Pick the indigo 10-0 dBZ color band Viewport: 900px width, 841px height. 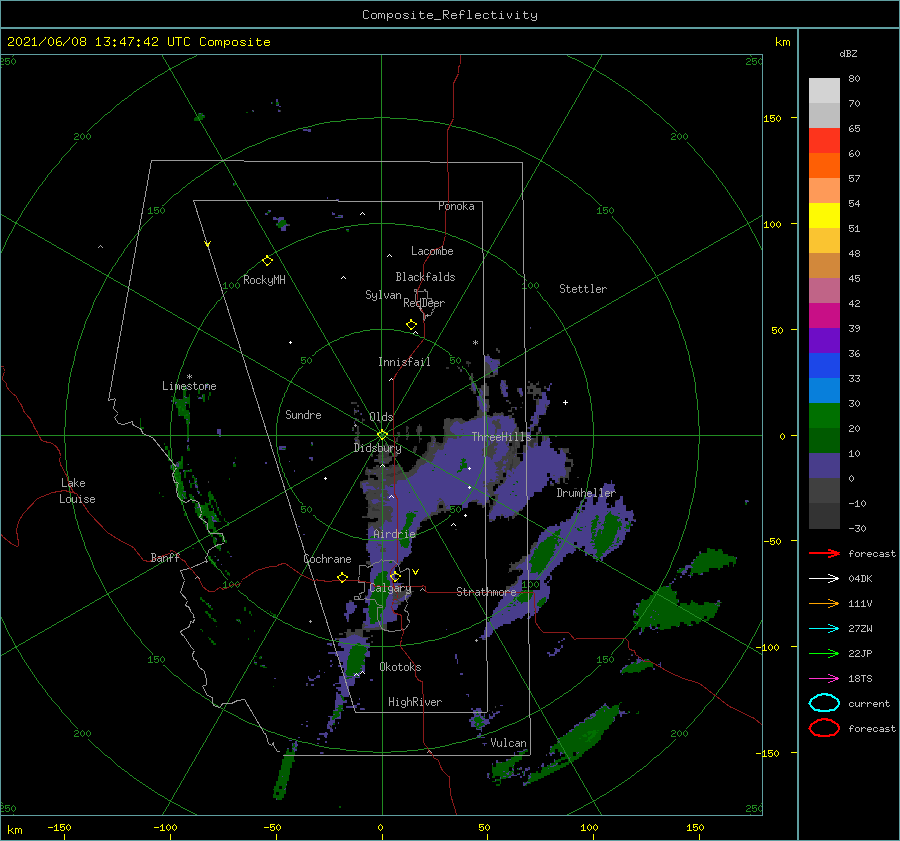tap(824, 466)
